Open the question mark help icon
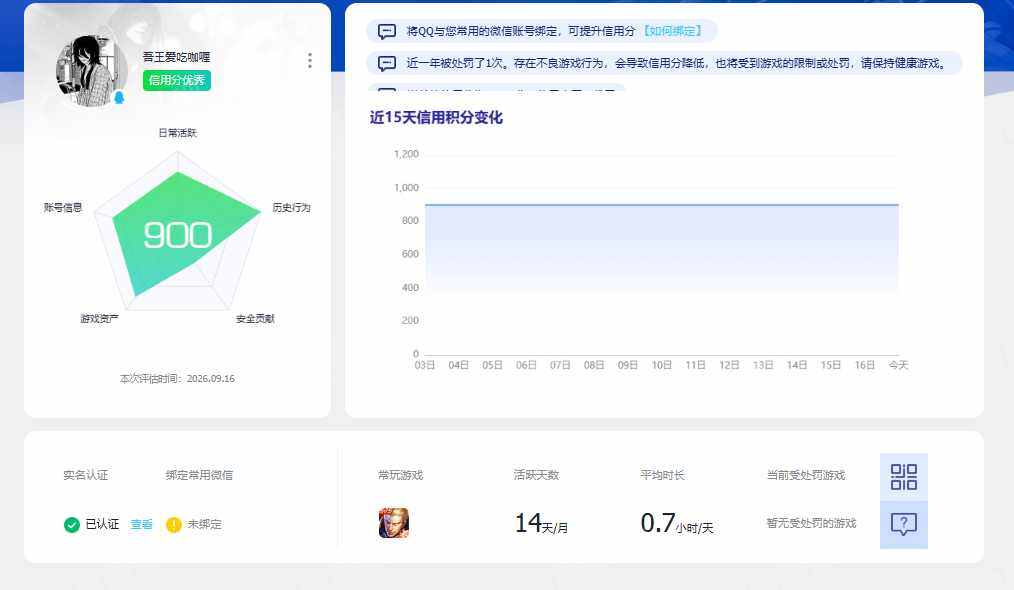 click(x=903, y=524)
